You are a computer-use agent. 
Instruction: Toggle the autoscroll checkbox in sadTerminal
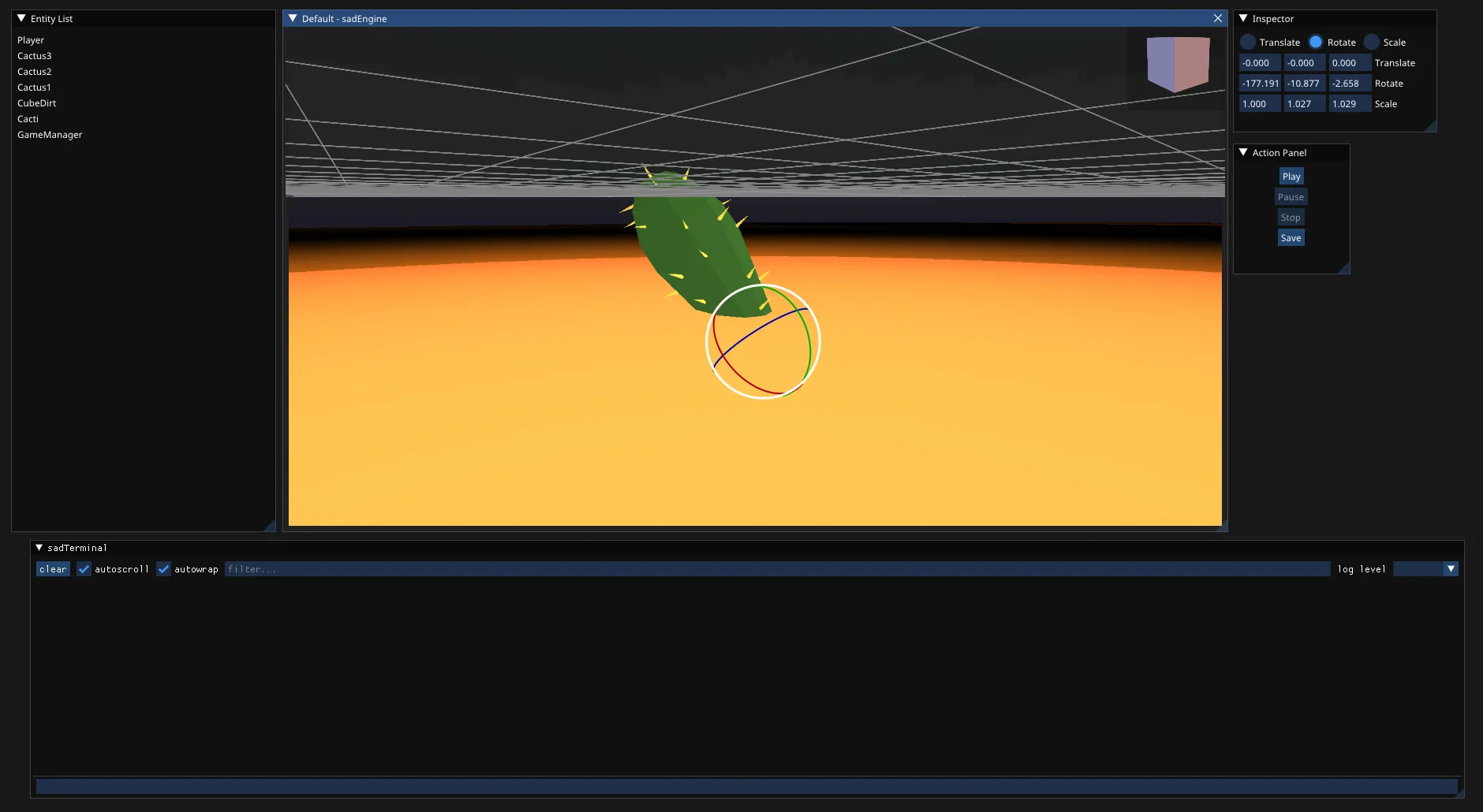click(84, 569)
